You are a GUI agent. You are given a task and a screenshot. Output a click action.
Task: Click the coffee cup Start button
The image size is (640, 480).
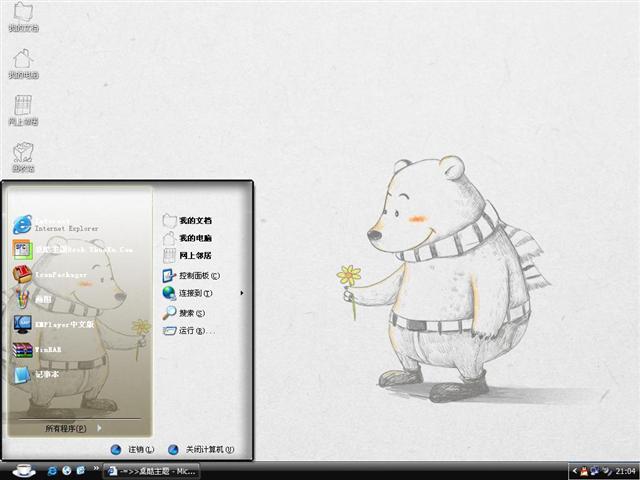coord(23,470)
